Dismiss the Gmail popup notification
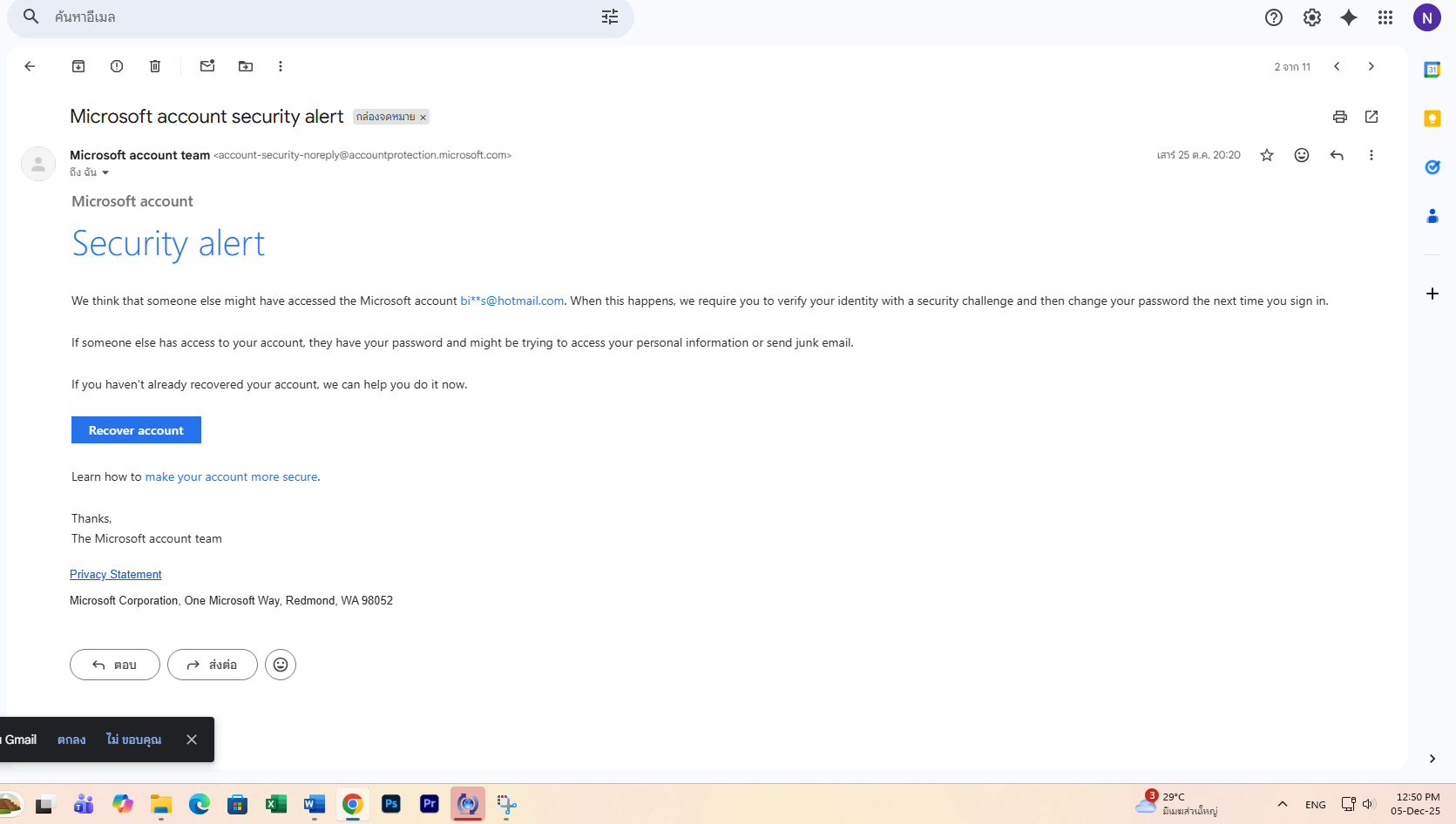This screenshot has height=824, width=1456. tap(192, 740)
